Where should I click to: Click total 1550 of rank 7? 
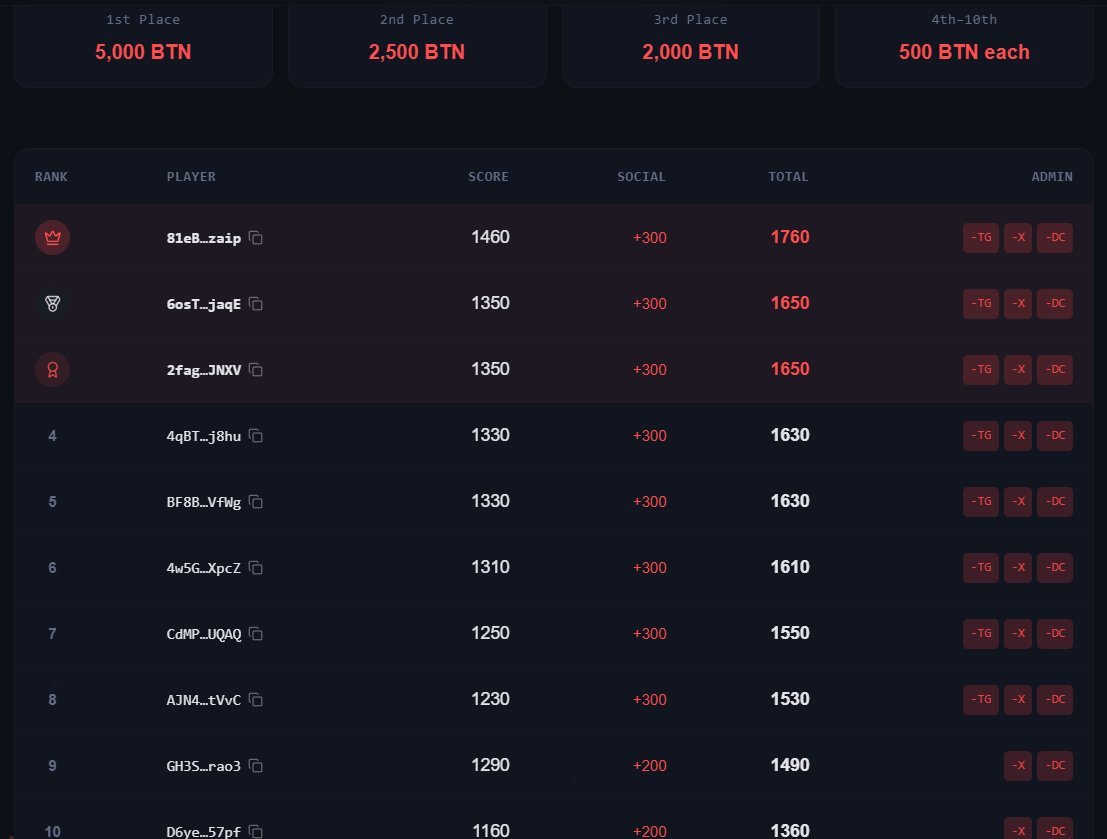(790, 633)
